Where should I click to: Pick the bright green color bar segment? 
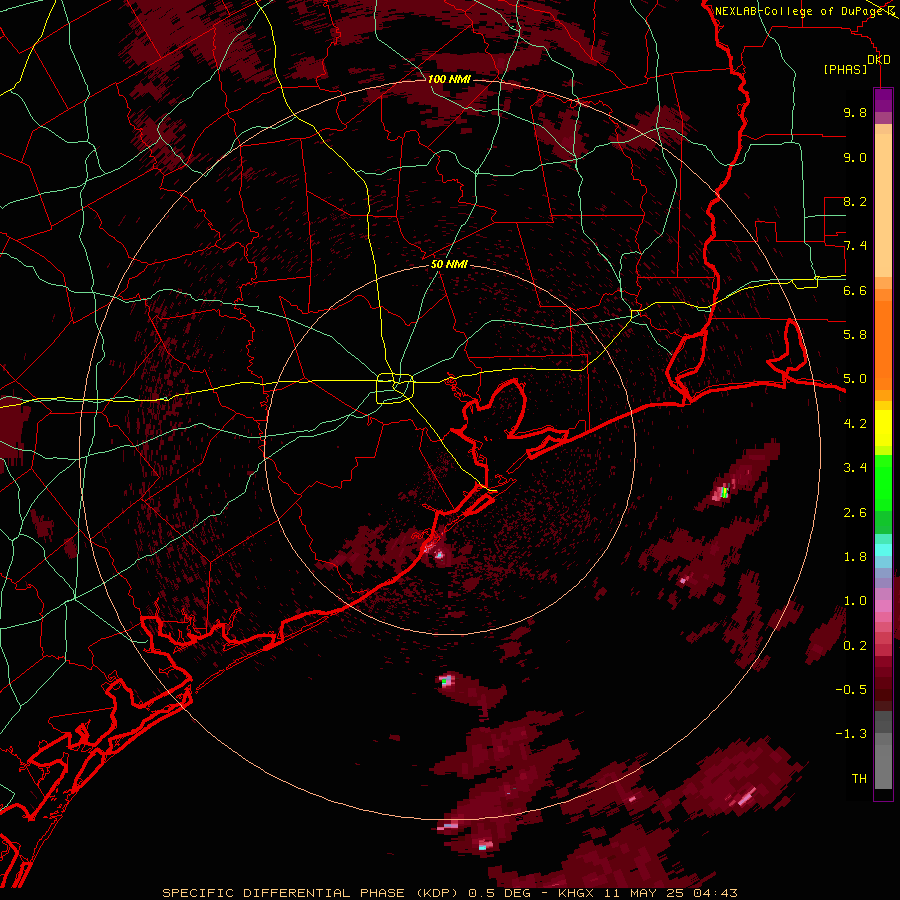tap(883, 483)
